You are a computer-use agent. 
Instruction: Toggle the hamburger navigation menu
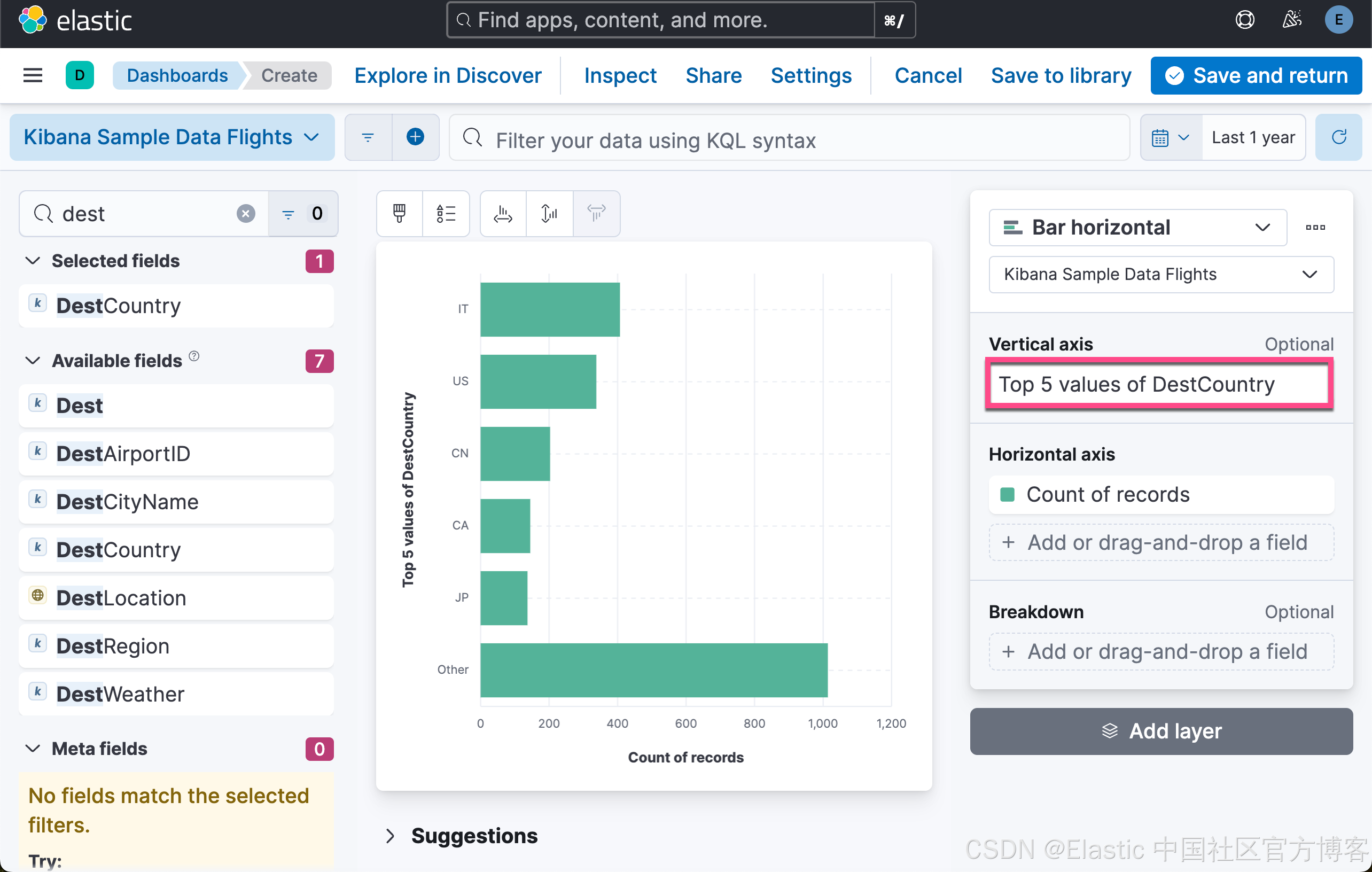[33, 75]
